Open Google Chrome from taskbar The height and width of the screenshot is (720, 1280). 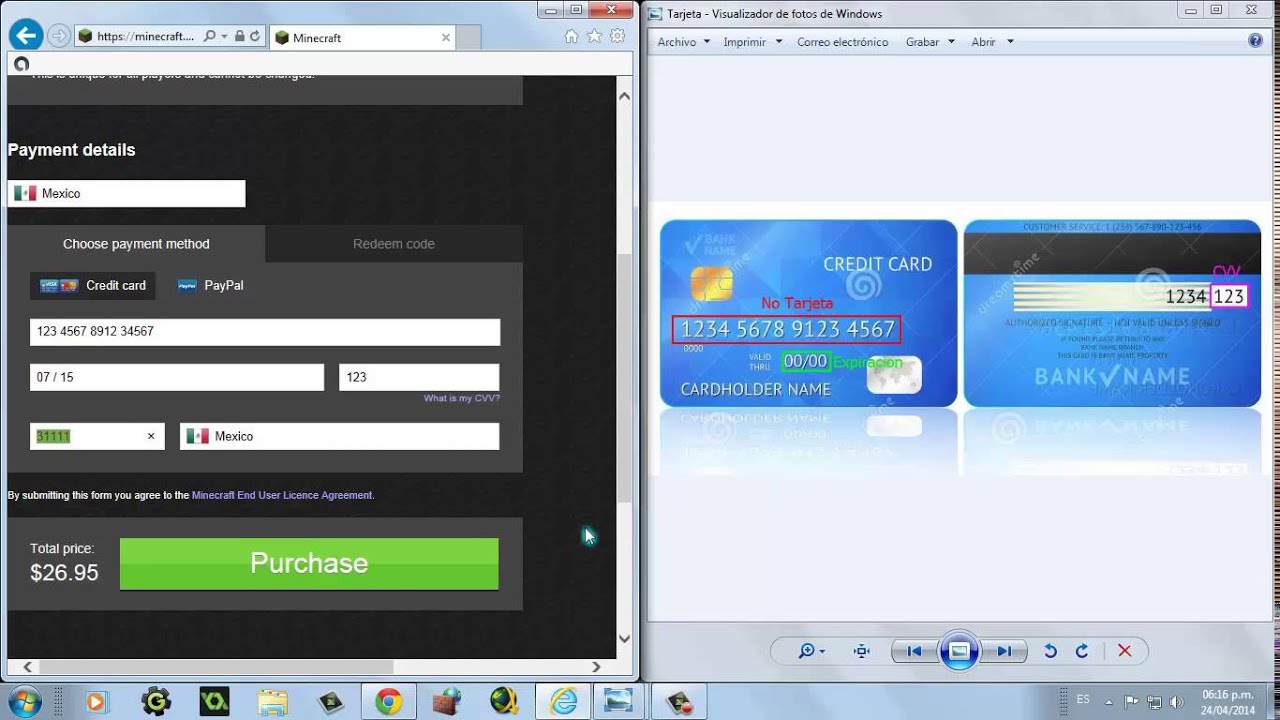389,702
